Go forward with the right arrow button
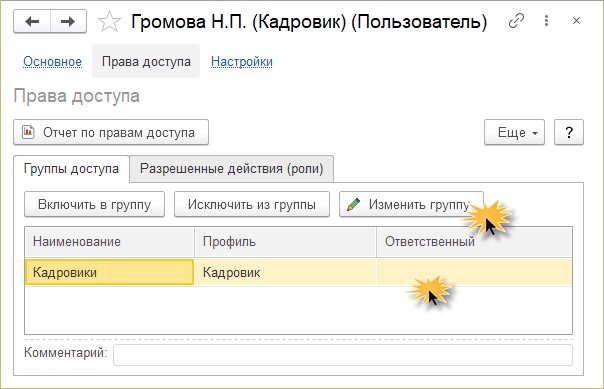 point(68,22)
